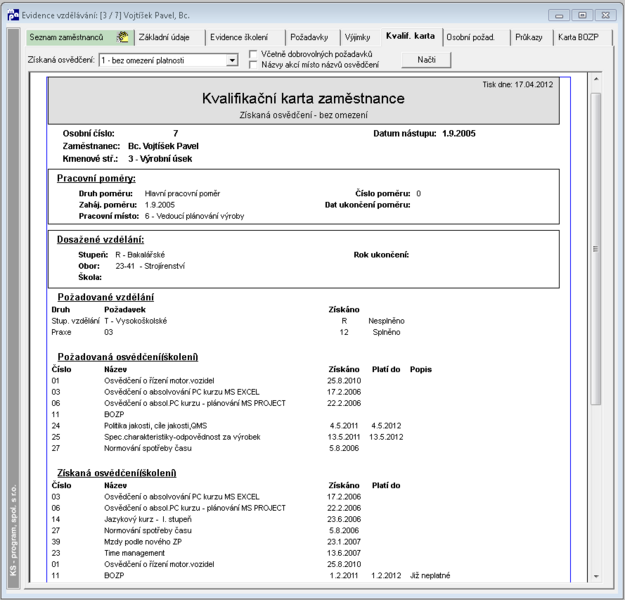Click the employee list icon on first tab

click(x=123, y=37)
